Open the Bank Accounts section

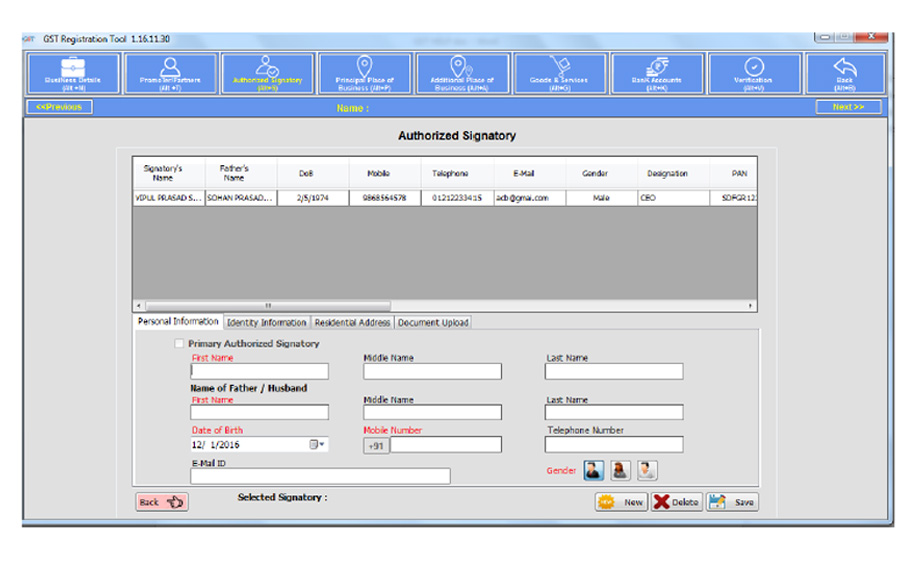pyautogui.click(x=656, y=73)
